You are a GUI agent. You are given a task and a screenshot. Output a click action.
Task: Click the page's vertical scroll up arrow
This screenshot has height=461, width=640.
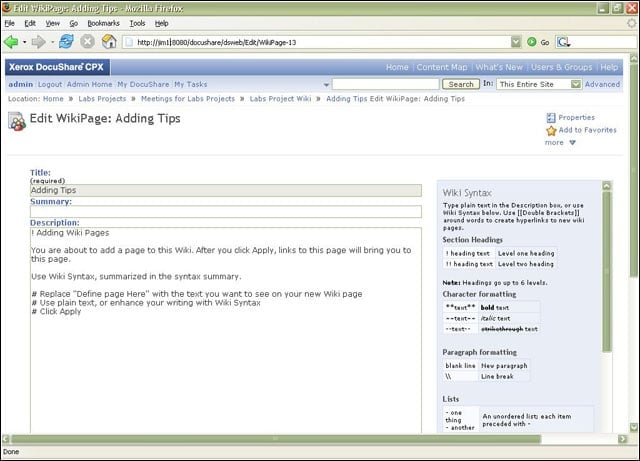pos(633,58)
